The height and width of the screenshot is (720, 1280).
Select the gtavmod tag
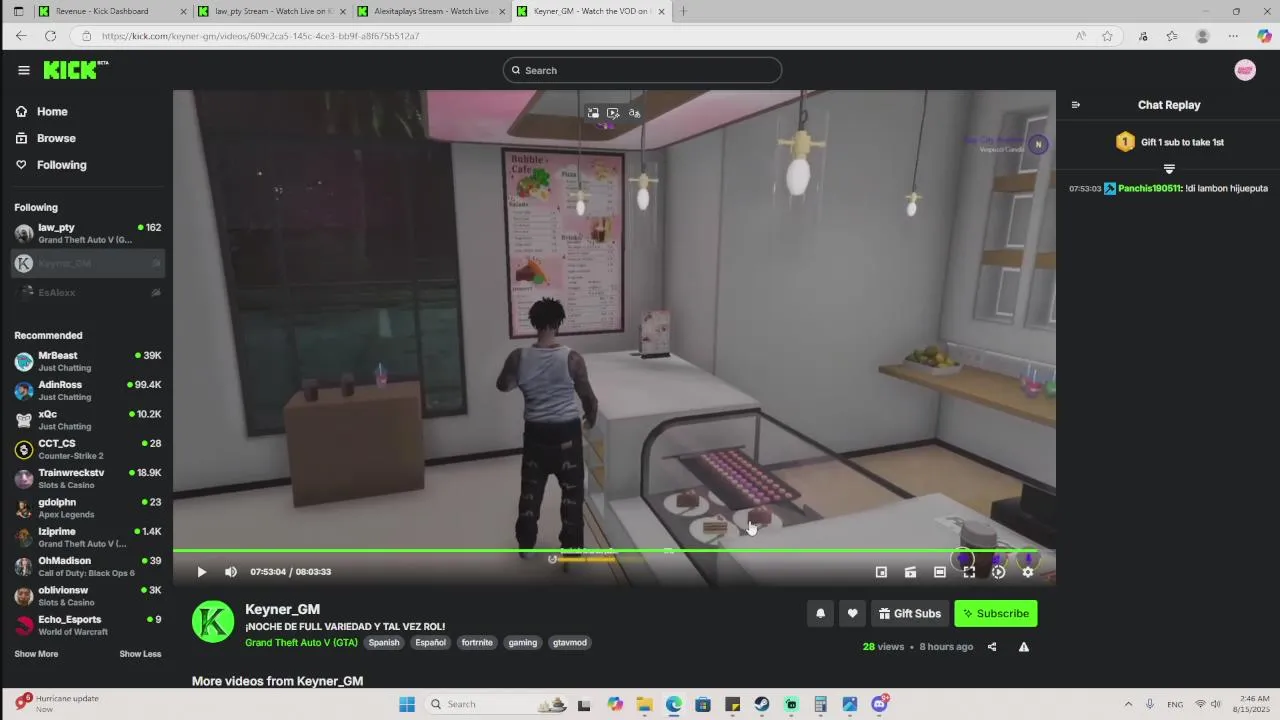pos(570,643)
